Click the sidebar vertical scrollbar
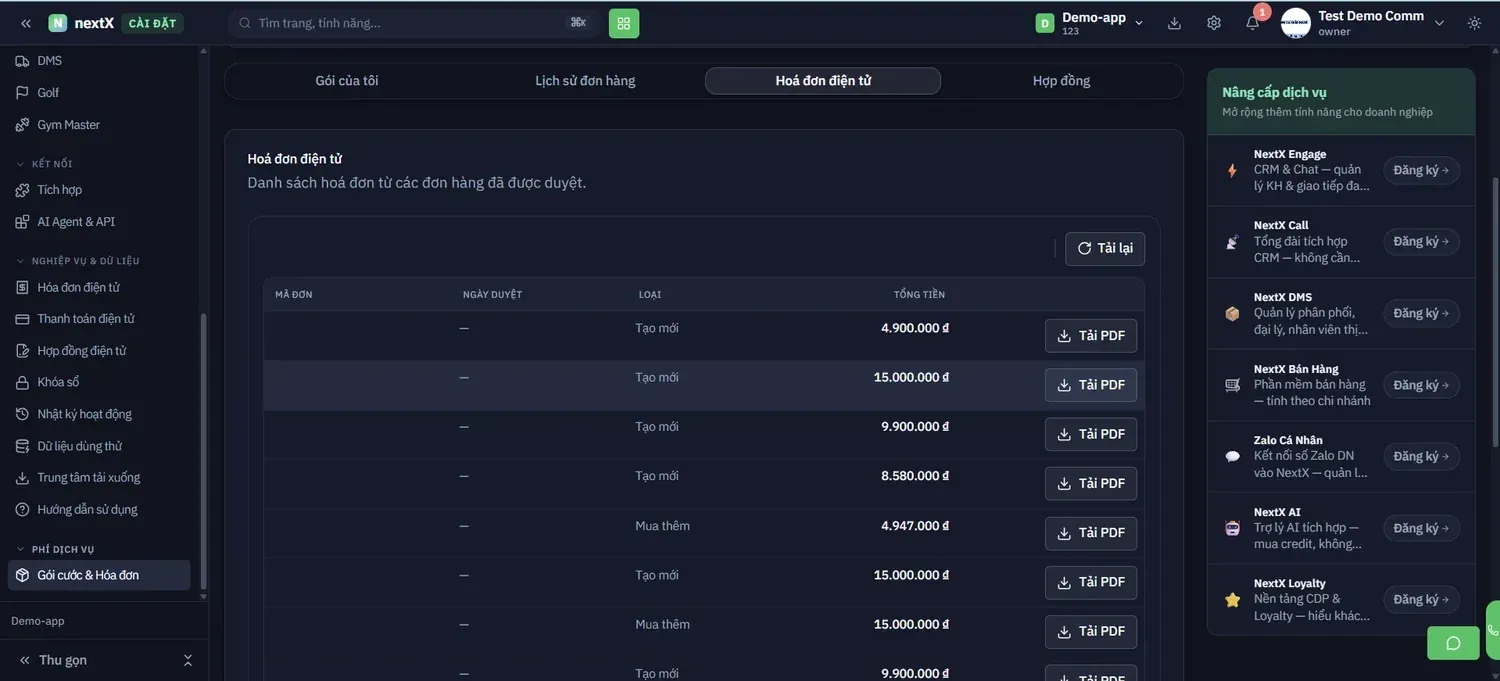 (204, 452)
